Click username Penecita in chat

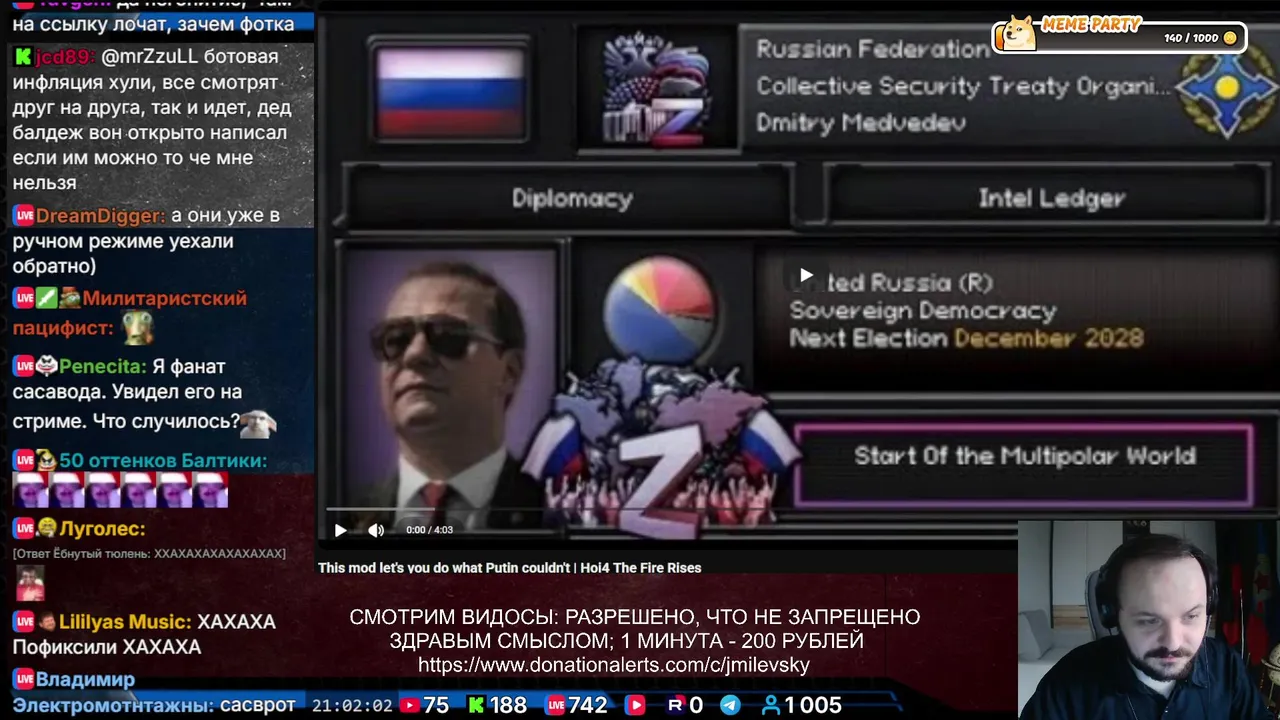102,367
